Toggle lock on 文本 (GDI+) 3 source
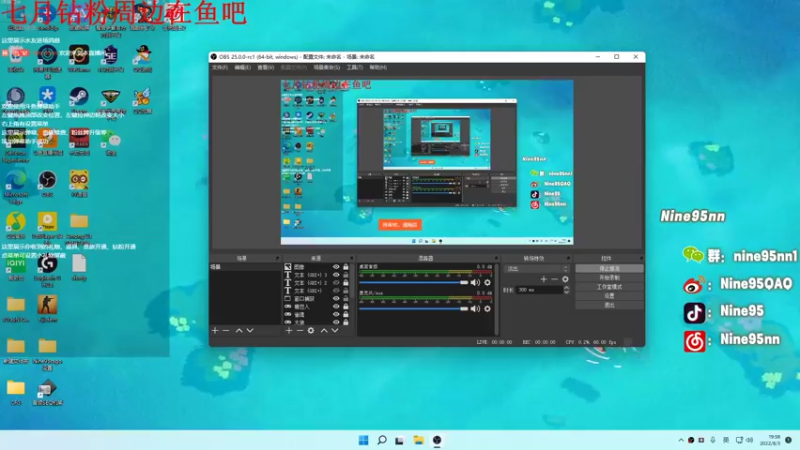This screenshot has height=450, width=800. (346, 274)
